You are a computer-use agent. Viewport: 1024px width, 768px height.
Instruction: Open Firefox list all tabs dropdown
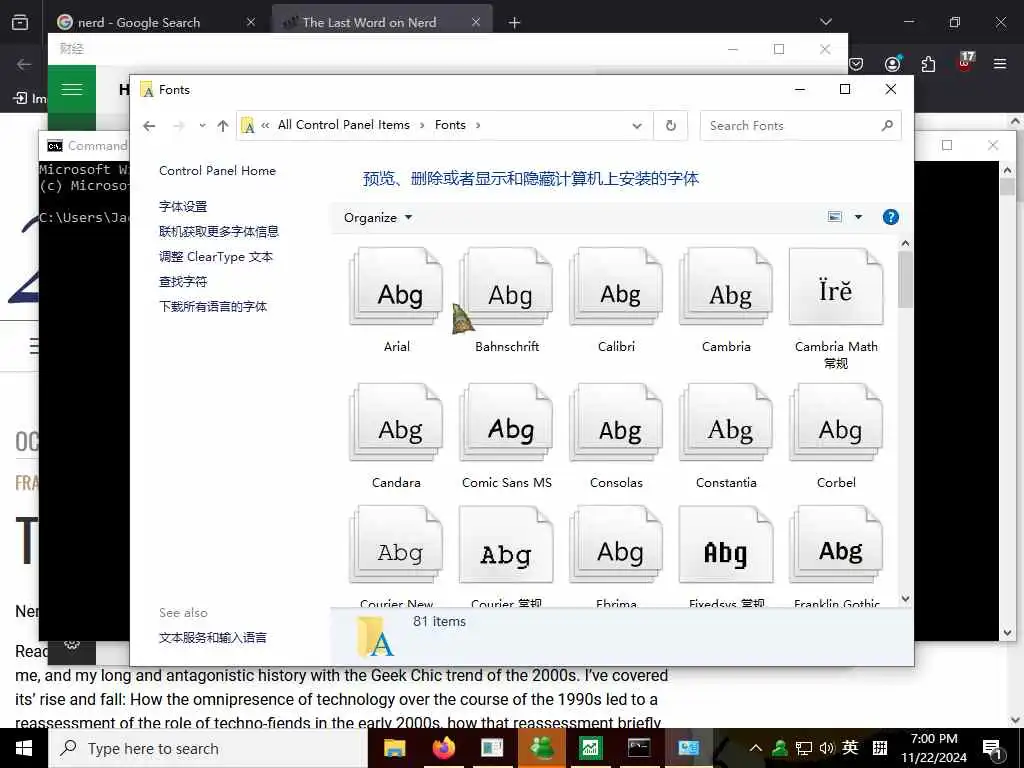[825, 22]
